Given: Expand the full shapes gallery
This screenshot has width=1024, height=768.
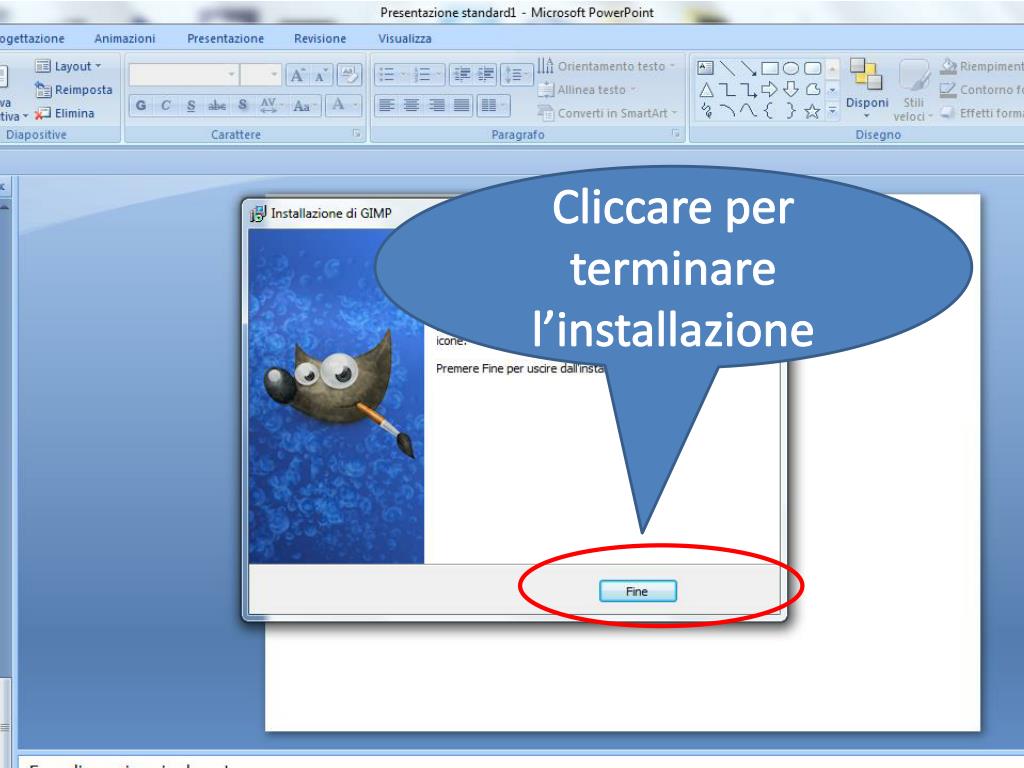Looking at the screenshot, I should click(x=833, y=112).
